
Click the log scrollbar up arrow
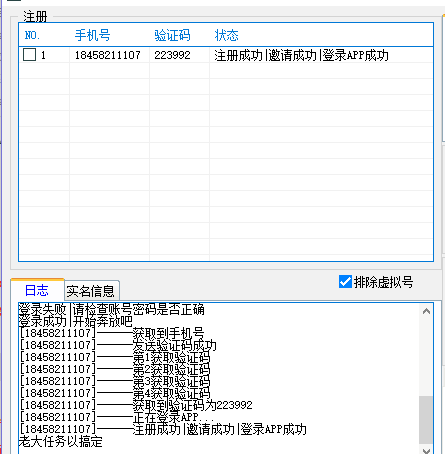pos(426,311)
